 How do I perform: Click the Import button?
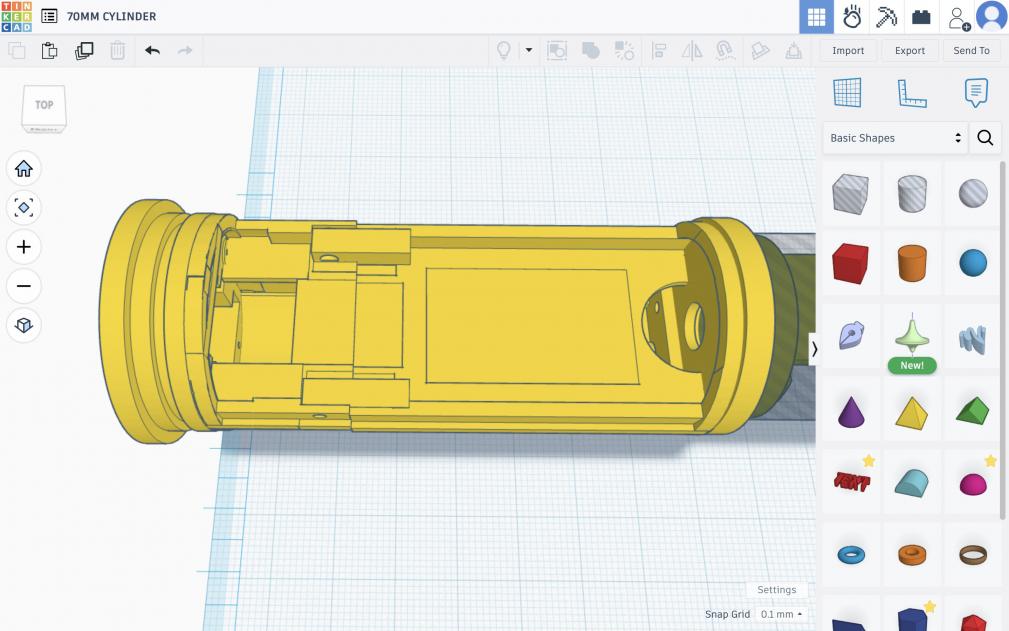point(848,50)
